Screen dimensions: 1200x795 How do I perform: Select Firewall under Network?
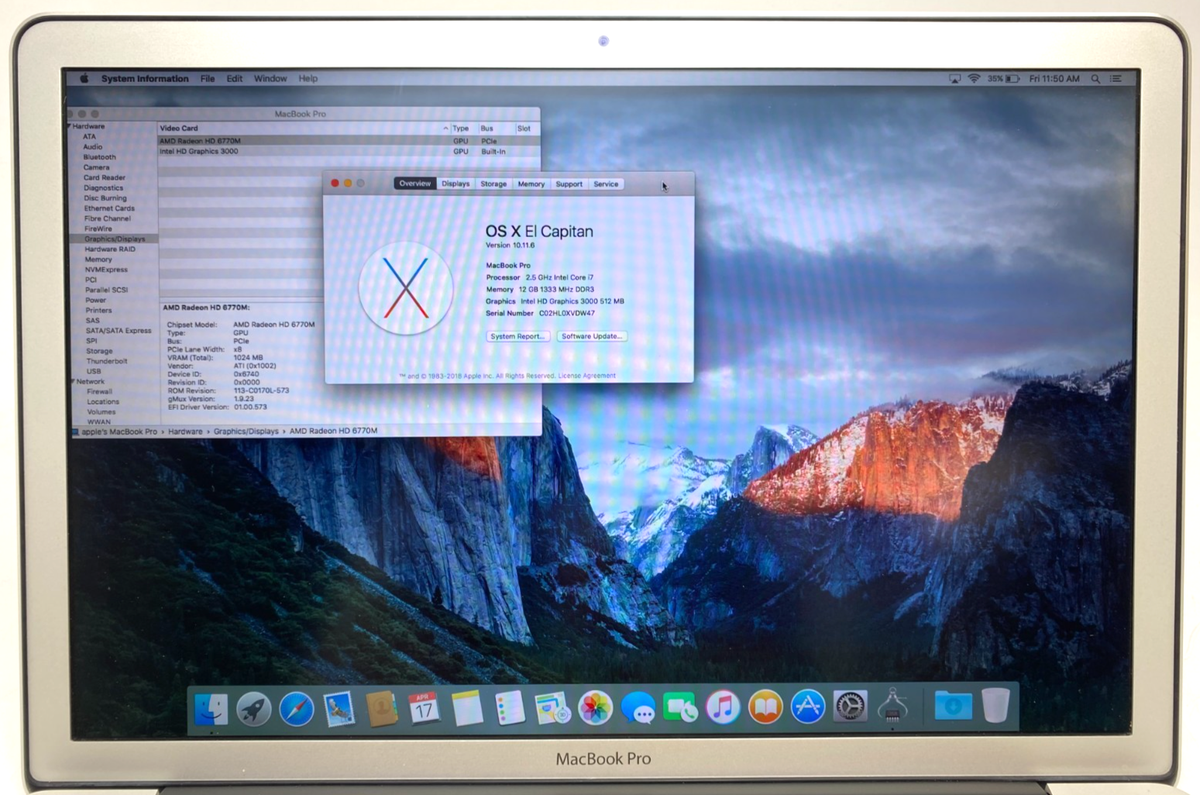pyautogui.click(x=100, y=392)
